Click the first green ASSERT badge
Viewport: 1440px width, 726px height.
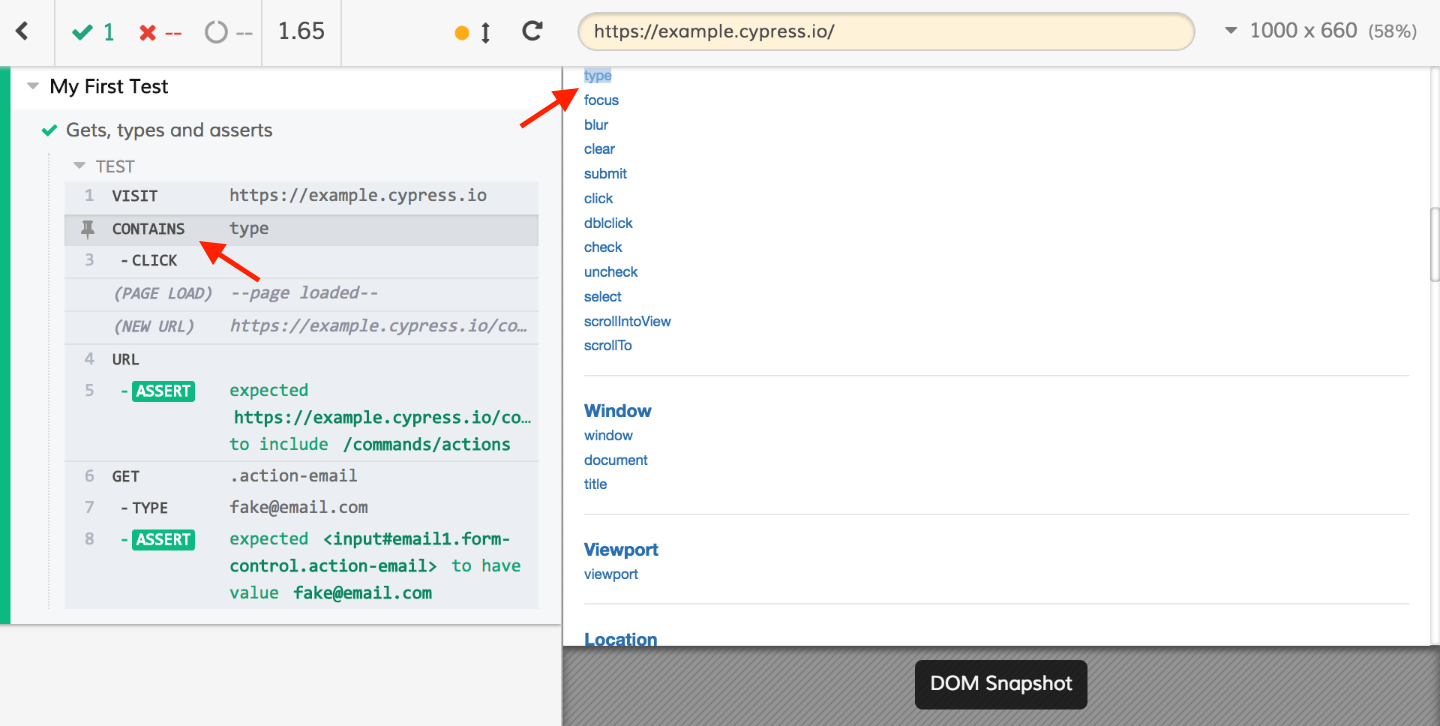161,390
